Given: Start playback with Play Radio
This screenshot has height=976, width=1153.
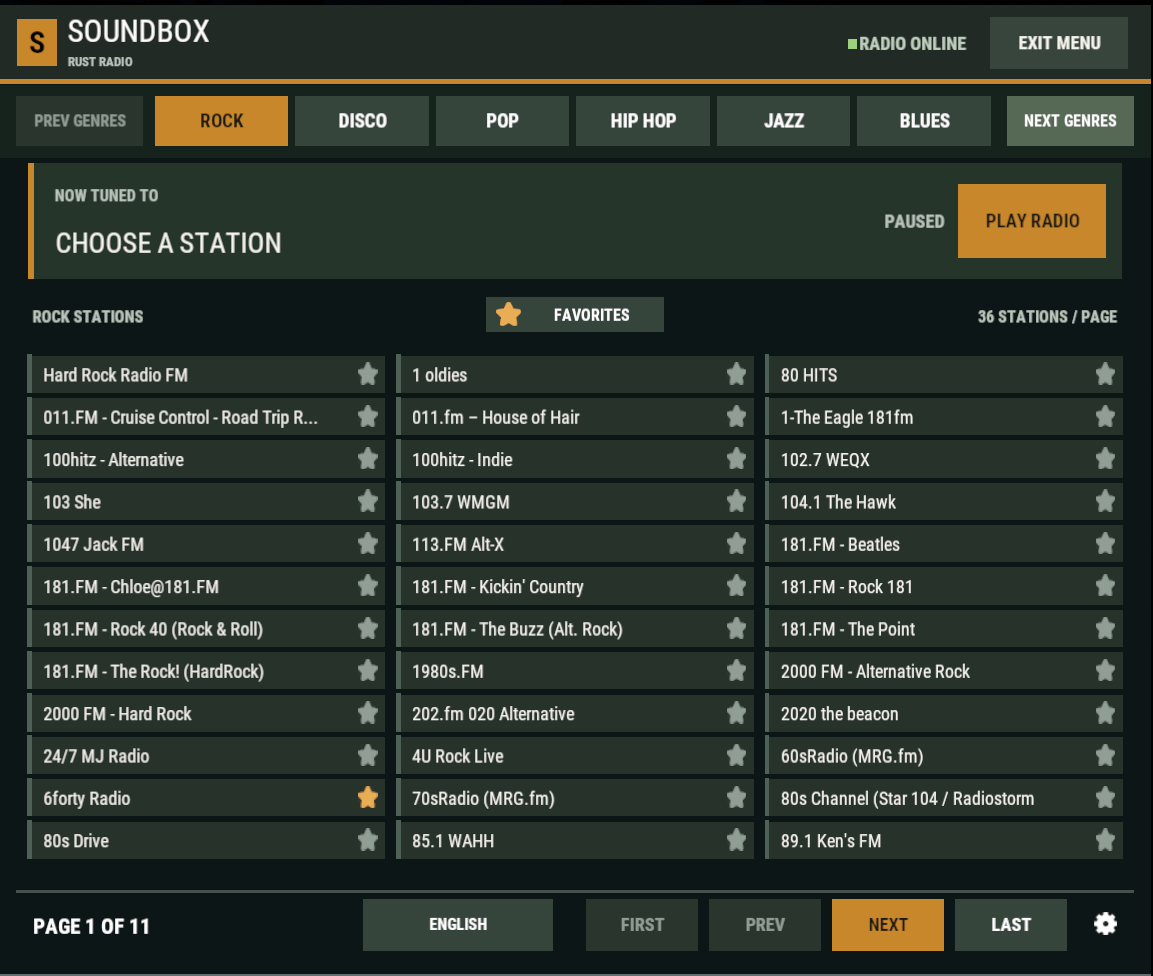Looking at the screenshot, I should coord(1032,221).
